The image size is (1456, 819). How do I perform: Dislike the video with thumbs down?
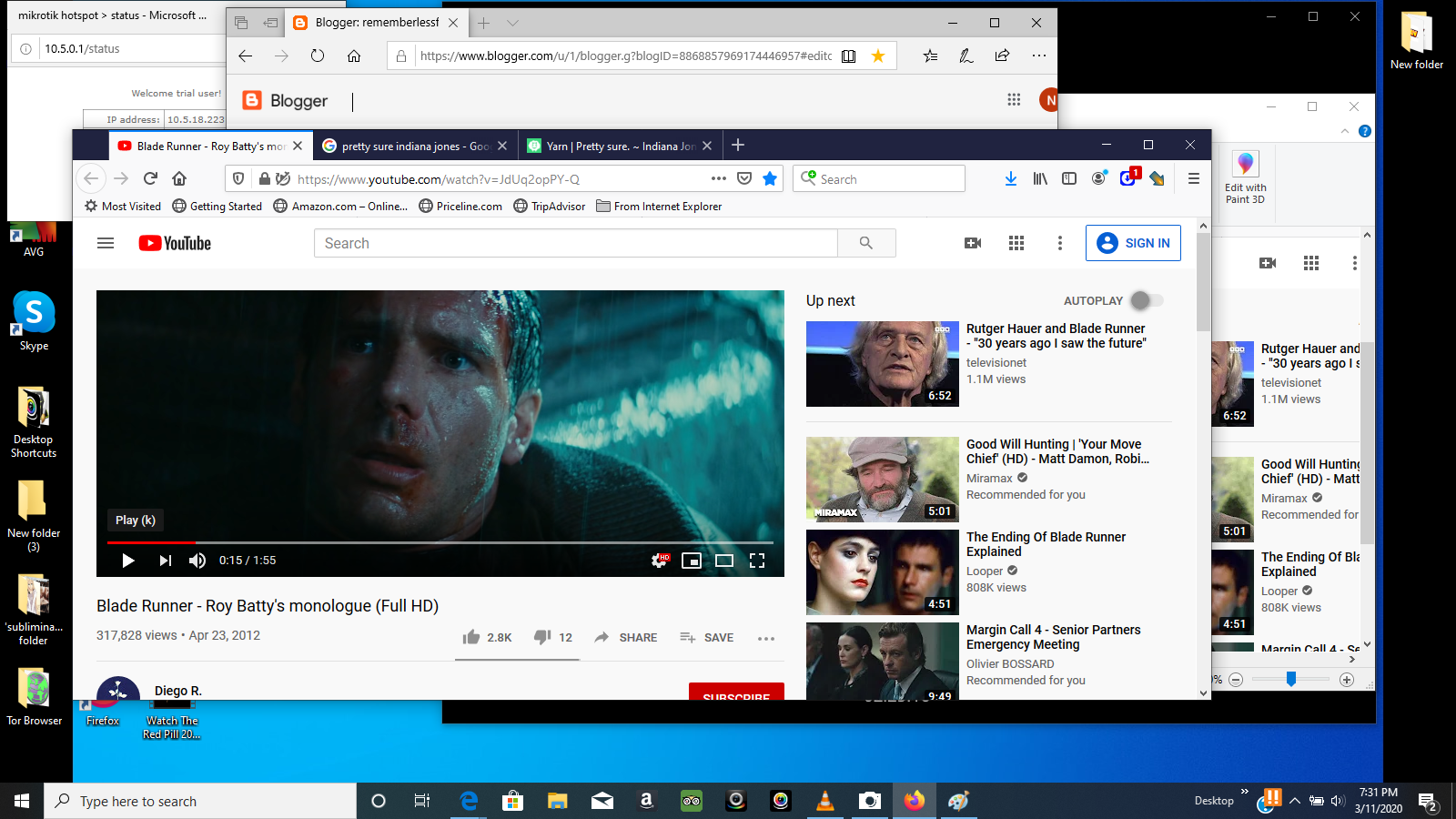[552, 637]
